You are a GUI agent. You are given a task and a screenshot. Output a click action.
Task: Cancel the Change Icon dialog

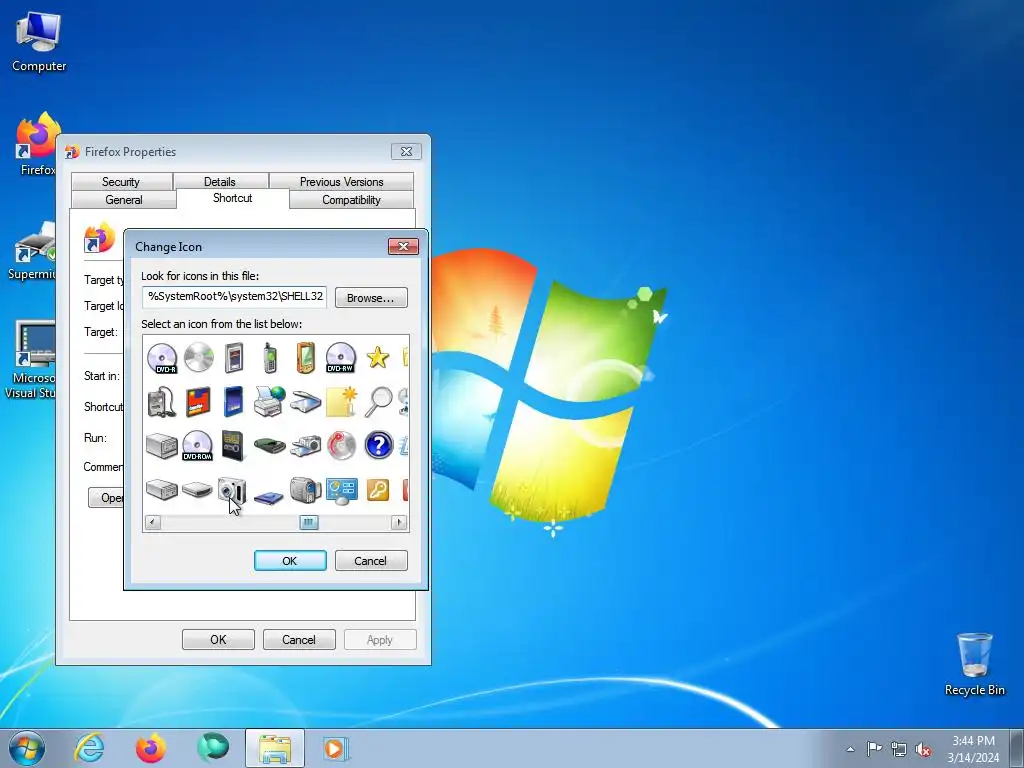click(371, 560)
